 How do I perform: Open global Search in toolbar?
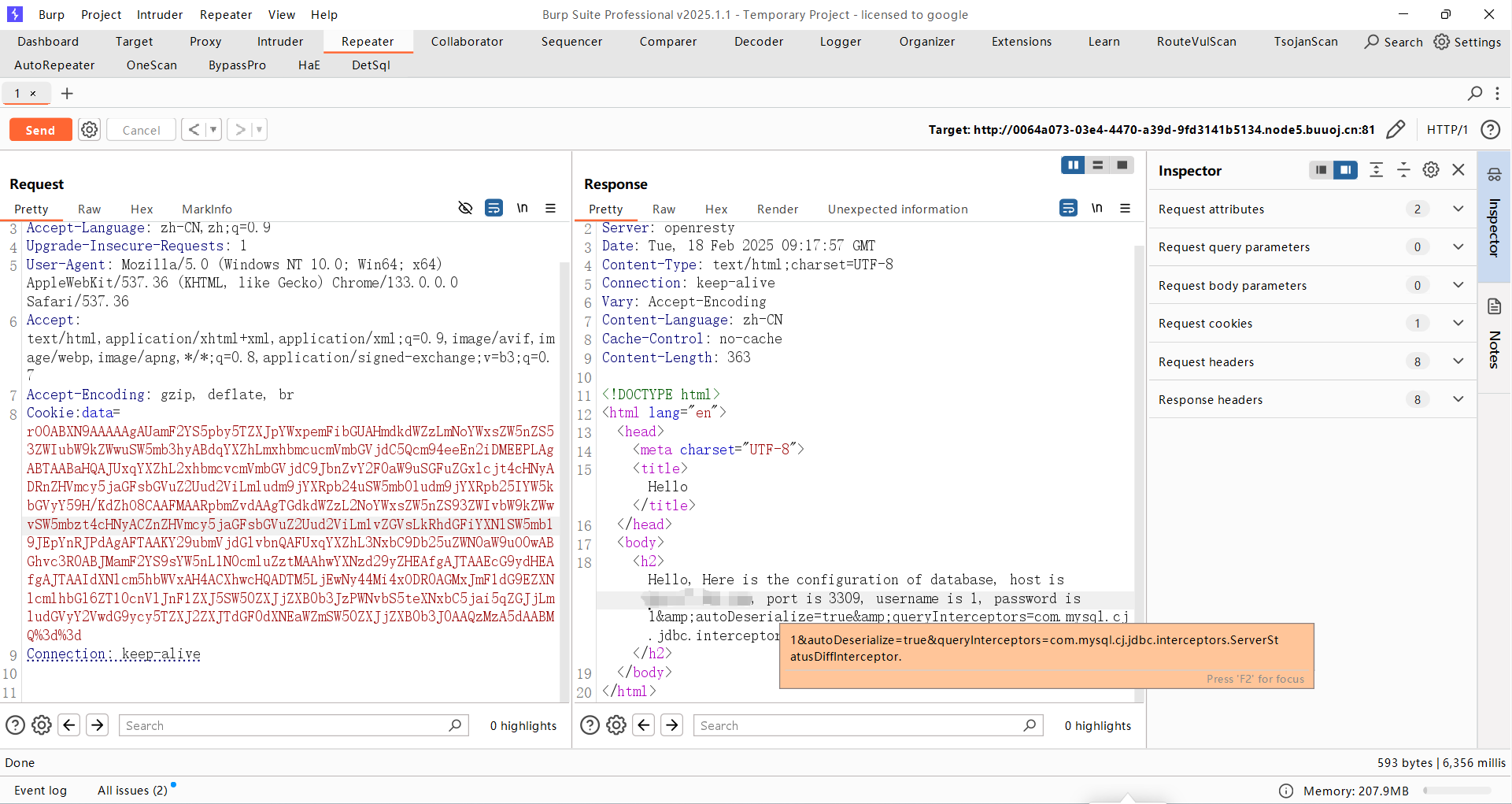pos(1394,42)
